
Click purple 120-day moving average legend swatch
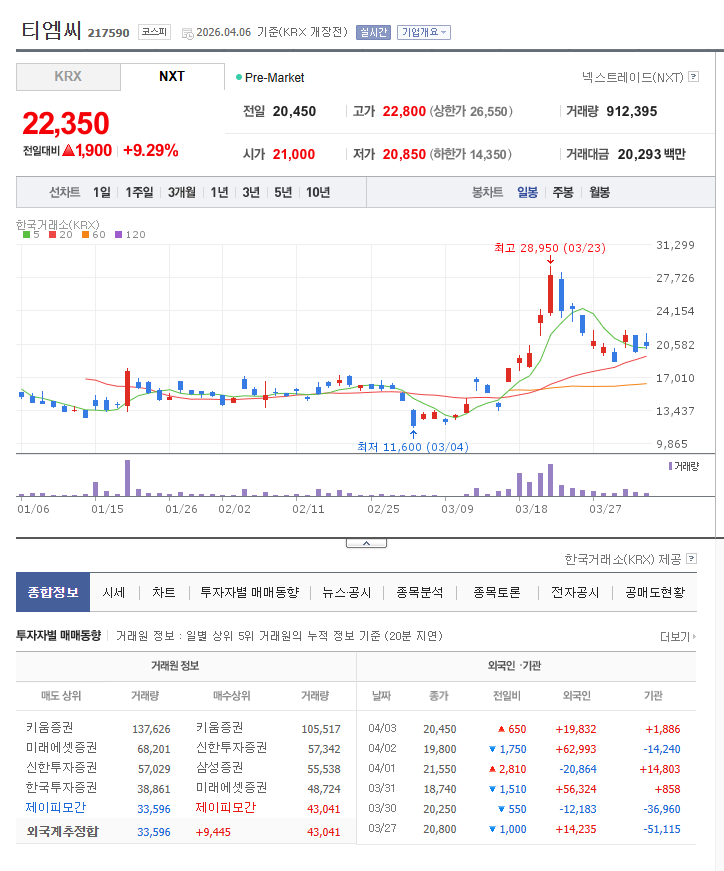118,234
